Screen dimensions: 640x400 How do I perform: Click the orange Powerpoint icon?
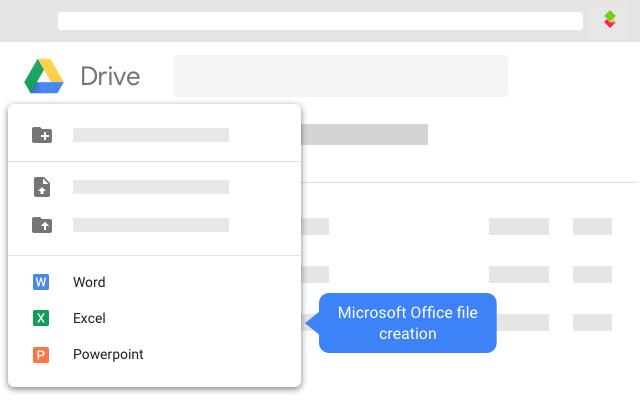pyautogui.click(x=41, y=354)
